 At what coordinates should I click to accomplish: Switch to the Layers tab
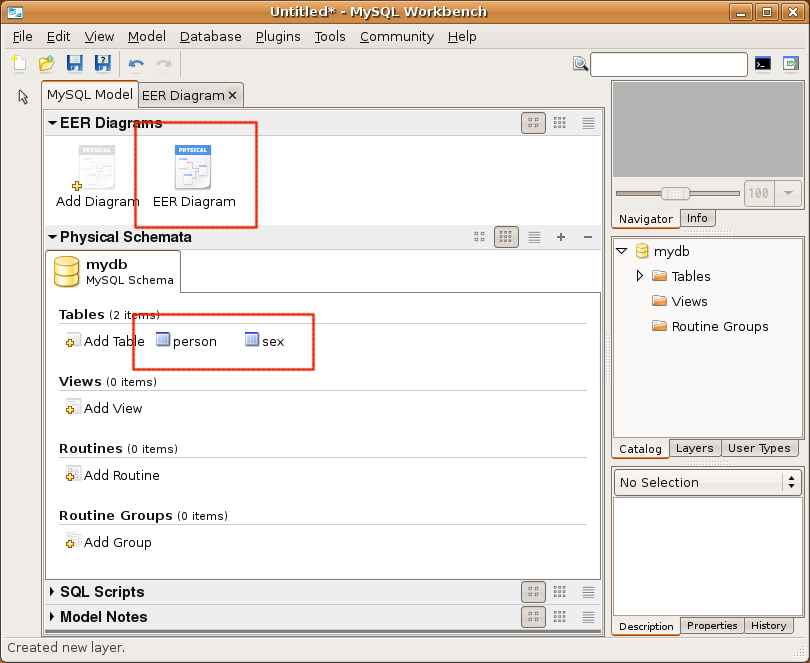(x=694, y=448)
